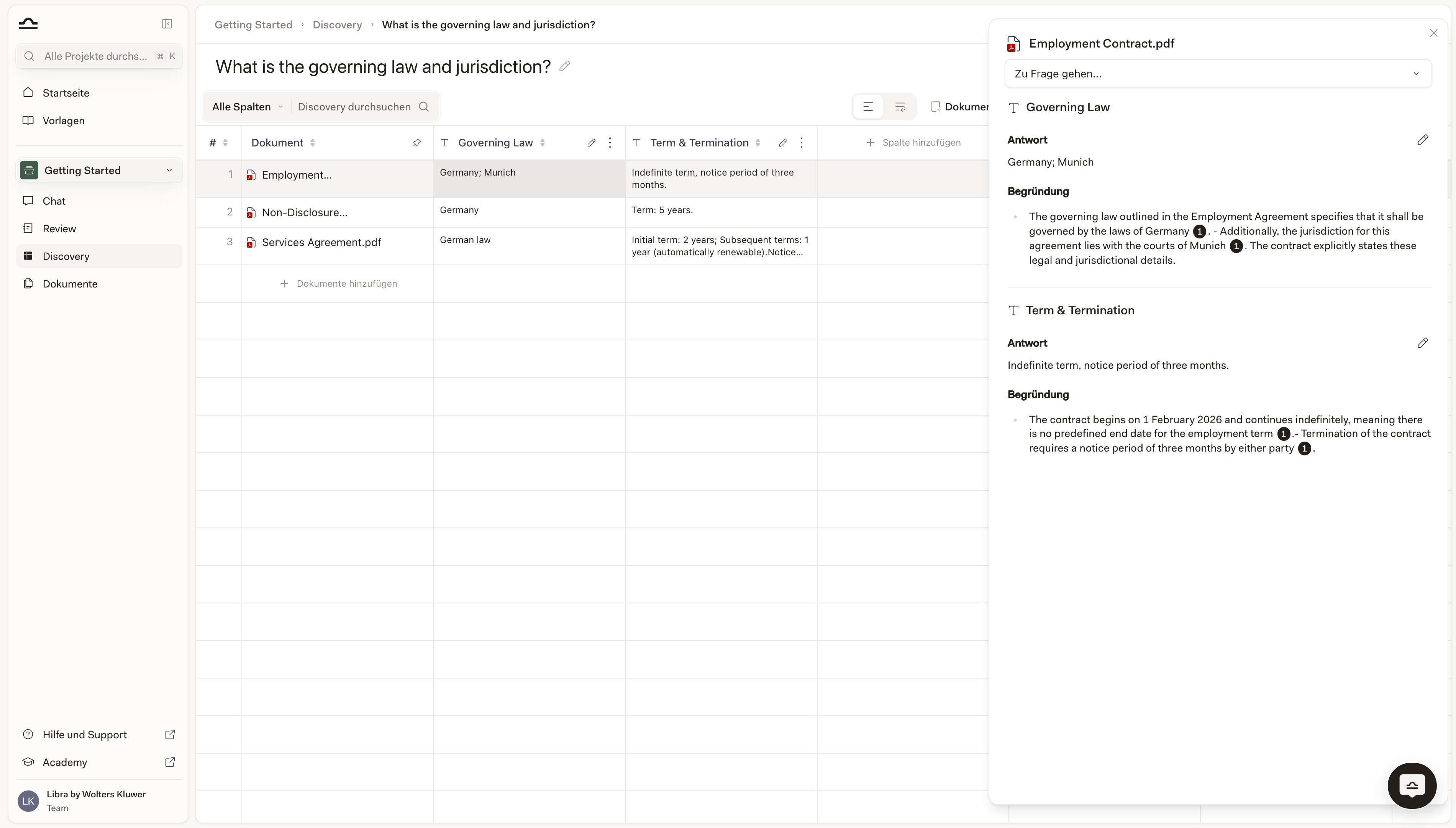This screenshot has width=1456, height=828.
Task: Open Dokumente in the sidebar
Action: [99, 284]
